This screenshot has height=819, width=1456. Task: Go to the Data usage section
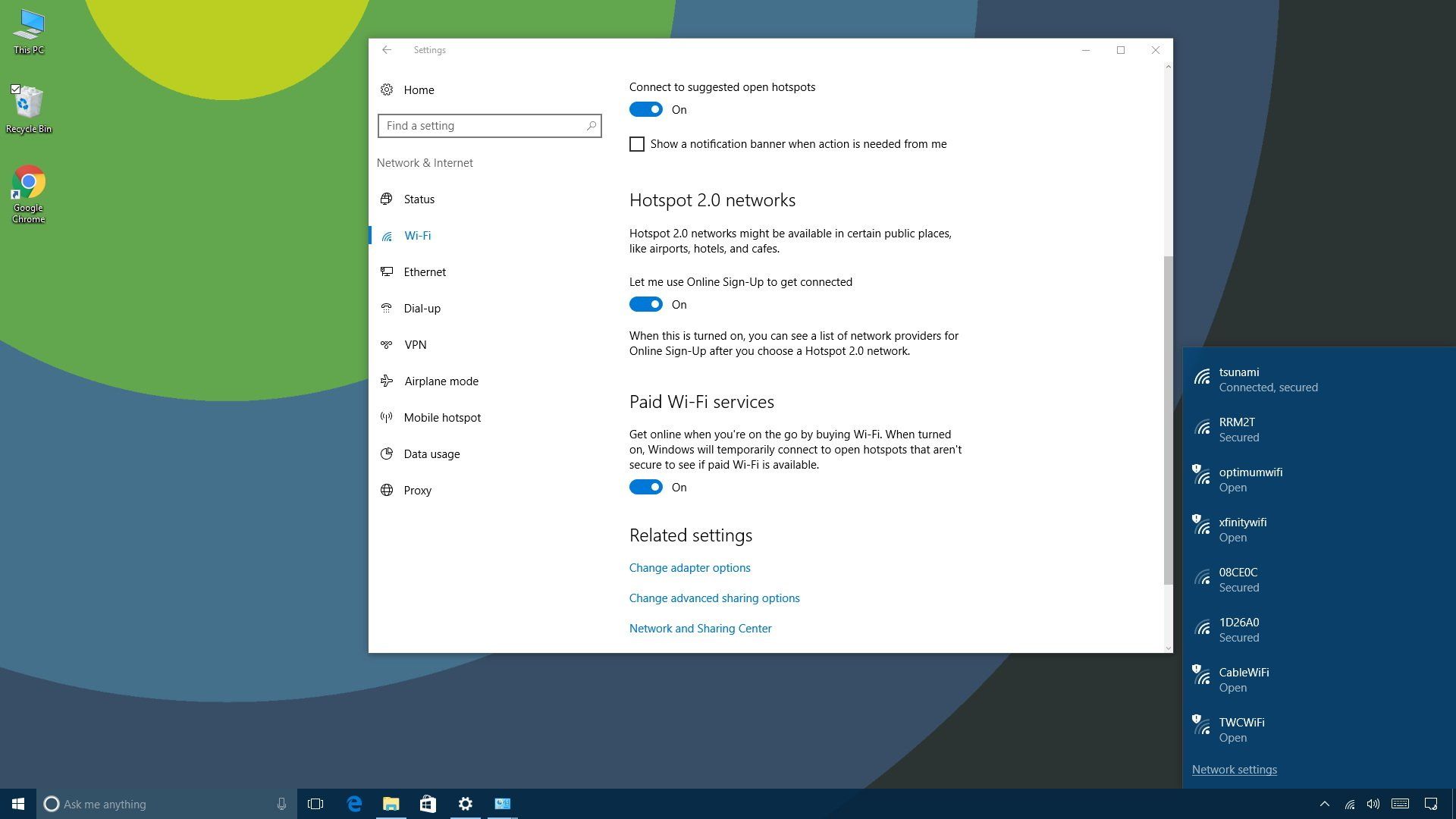431,454
